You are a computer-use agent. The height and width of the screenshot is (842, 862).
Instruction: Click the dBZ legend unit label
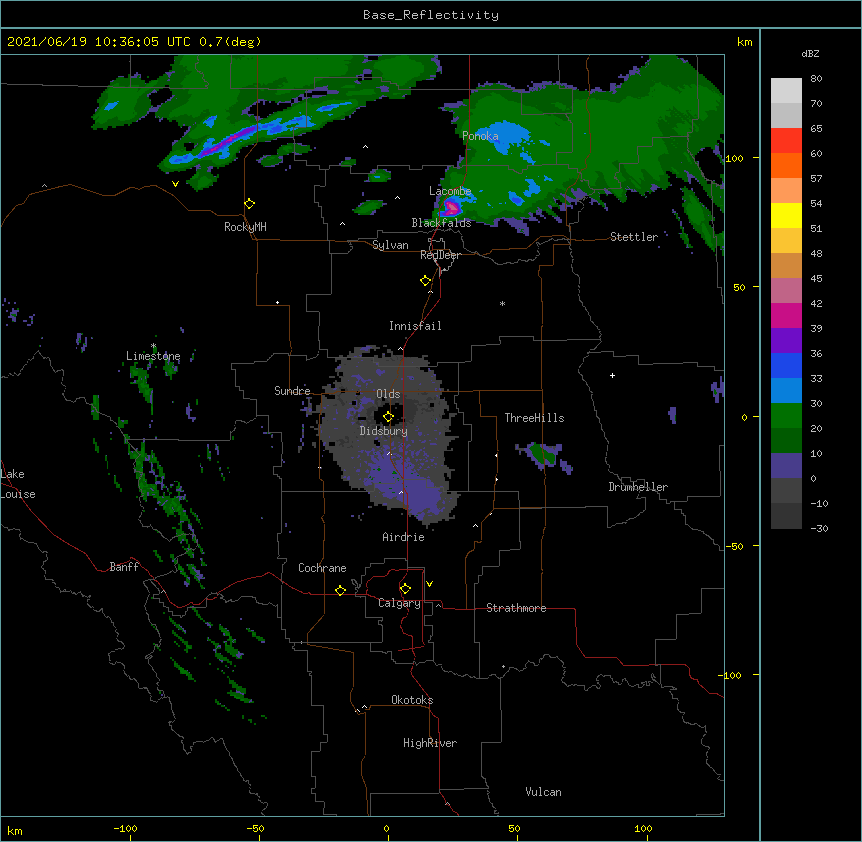tap(810, 53)
